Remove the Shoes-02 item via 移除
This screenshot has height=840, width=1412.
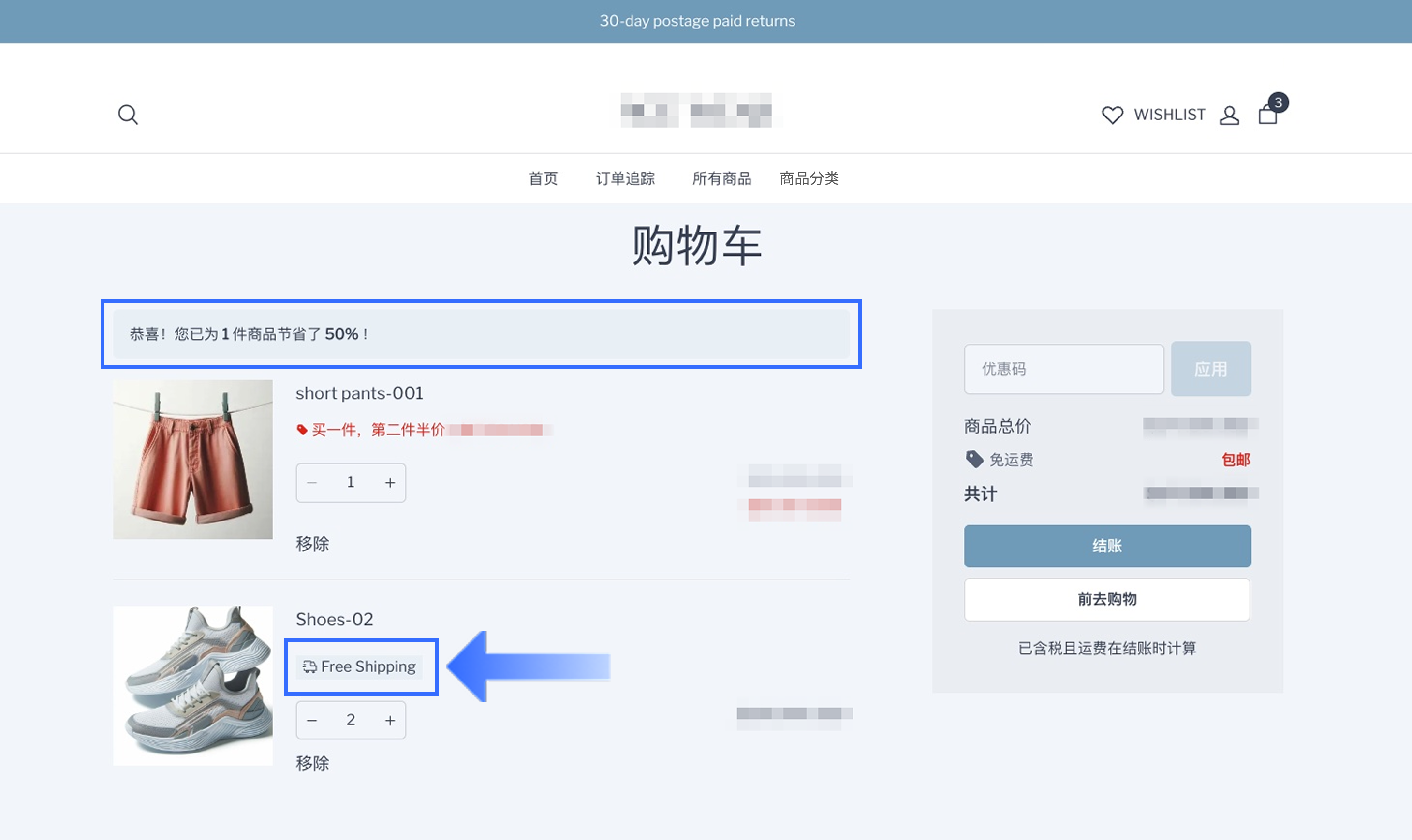pos(312,763)
